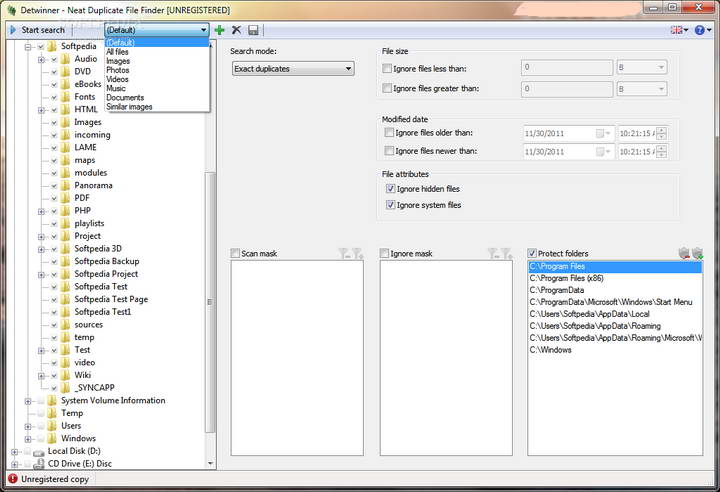This screenshot has height=492, width=720.
Task: Enable the Ignore mask checkbox
Action: point(384,253)
